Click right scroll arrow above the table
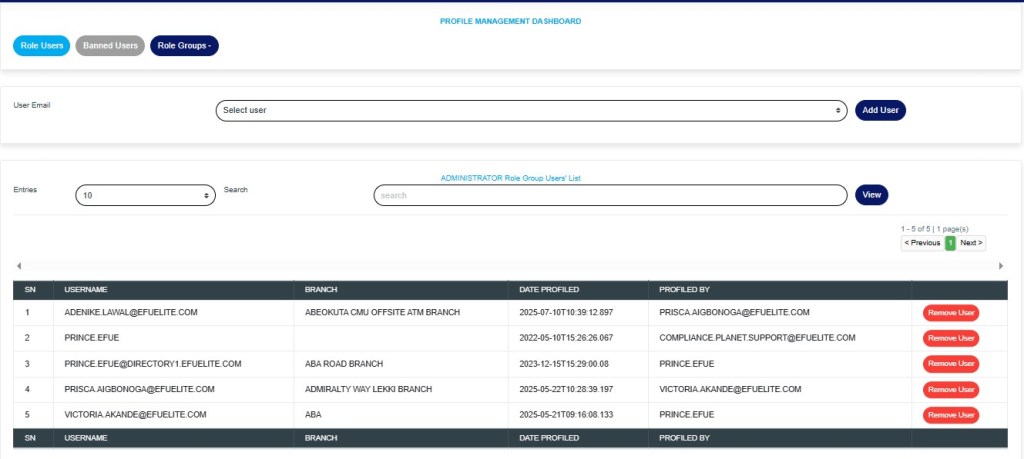This screenshot has width=1024, height=459. [1001, 266]
